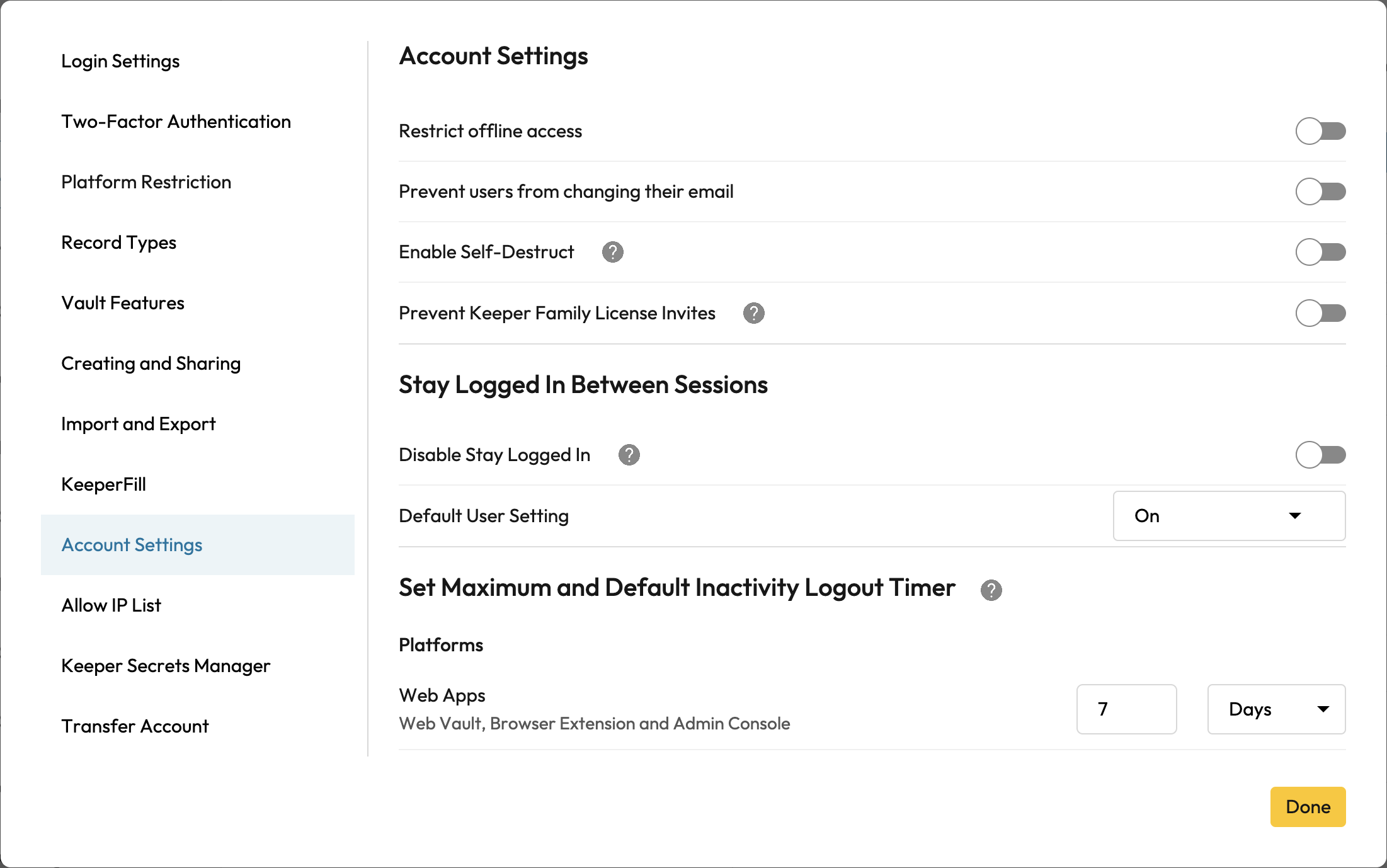Open the Default User Setting dropdown
The height and width of the screenshot is (868, 1387).
coord(1229,516)
